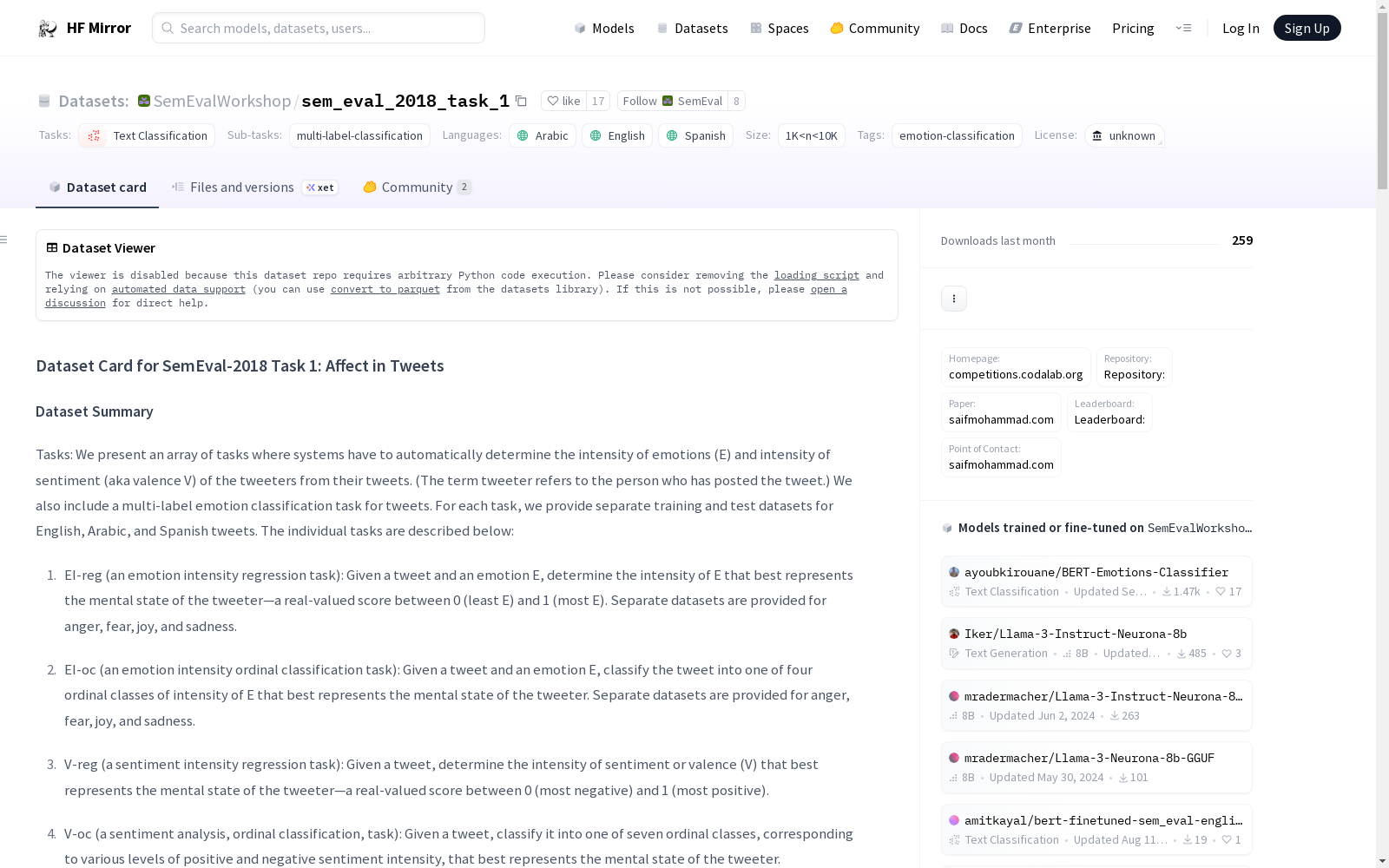Open the Datasets navigation item
Screen dimensions: 1389x868
pos(692,28)
